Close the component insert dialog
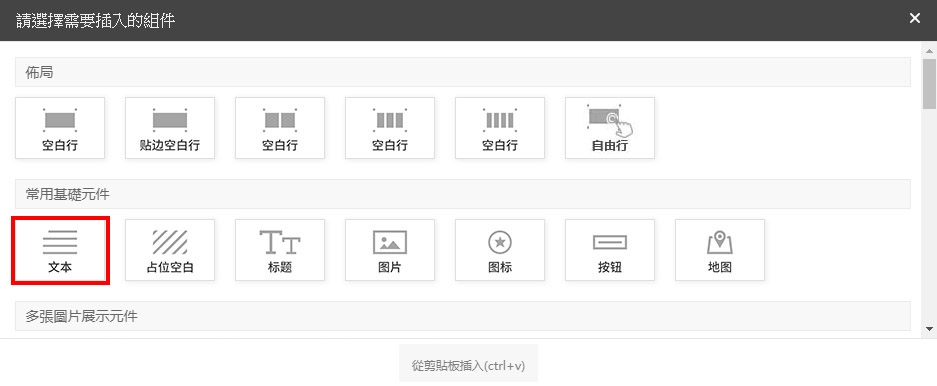 coord(914,19)
